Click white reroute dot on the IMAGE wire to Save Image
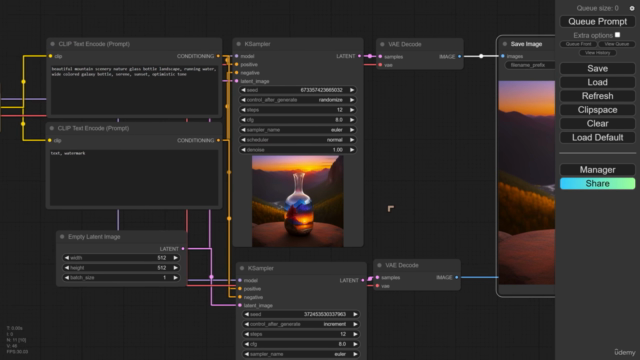The height and width of the screenshot is (360, 640). point(481,56)
